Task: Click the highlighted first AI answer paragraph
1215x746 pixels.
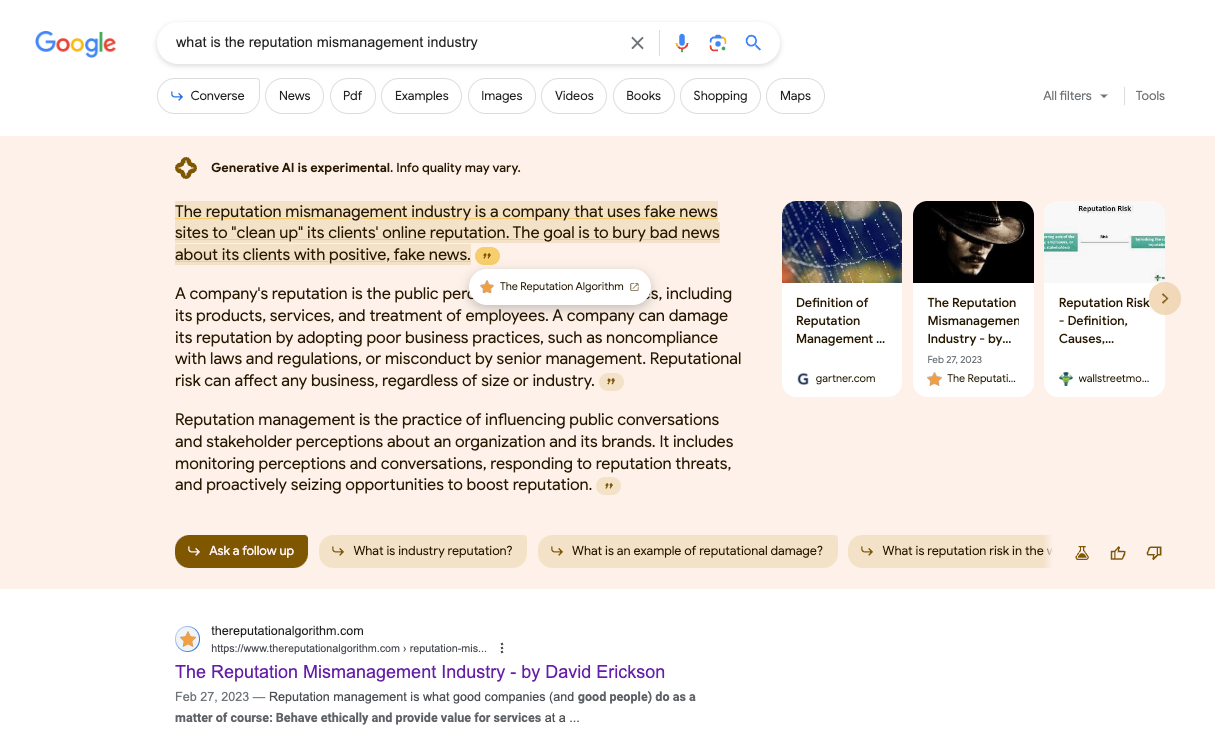Action: [447, 233]
